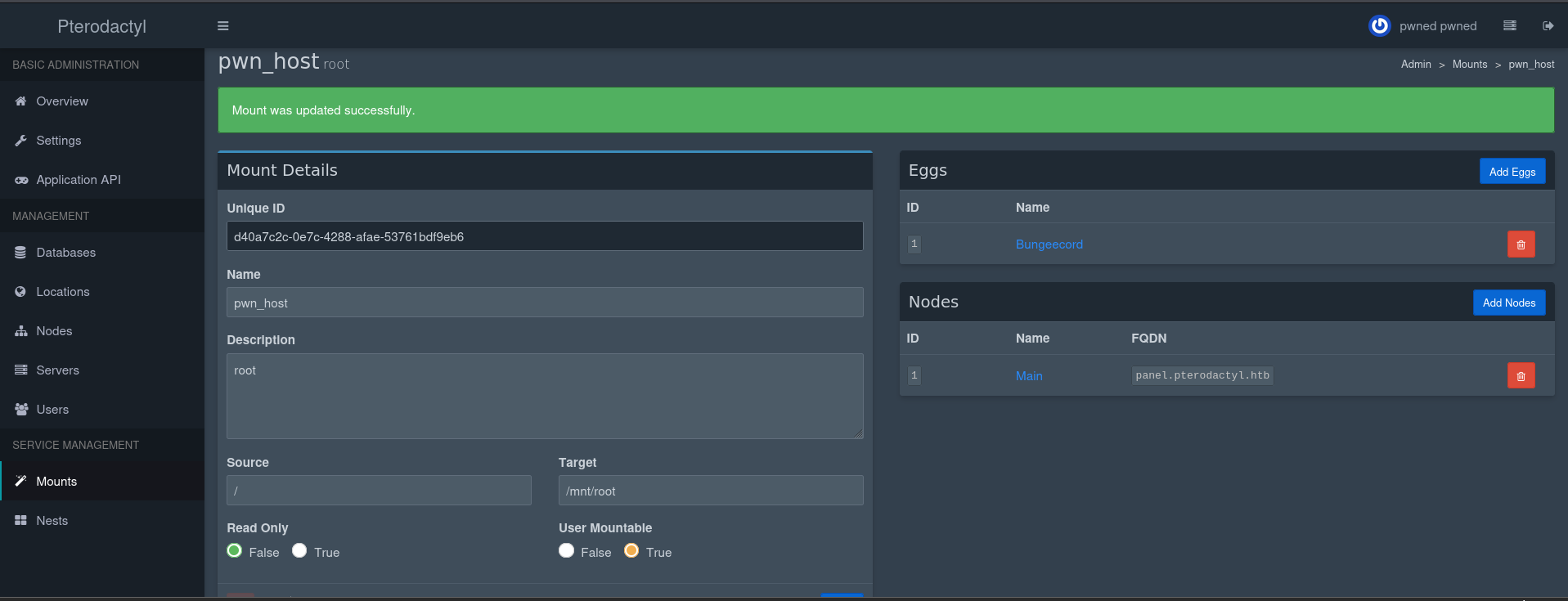Screen dimensions: 1568x601
Task: Open Nests in the sidebar
Action: [x=102, y=521]
